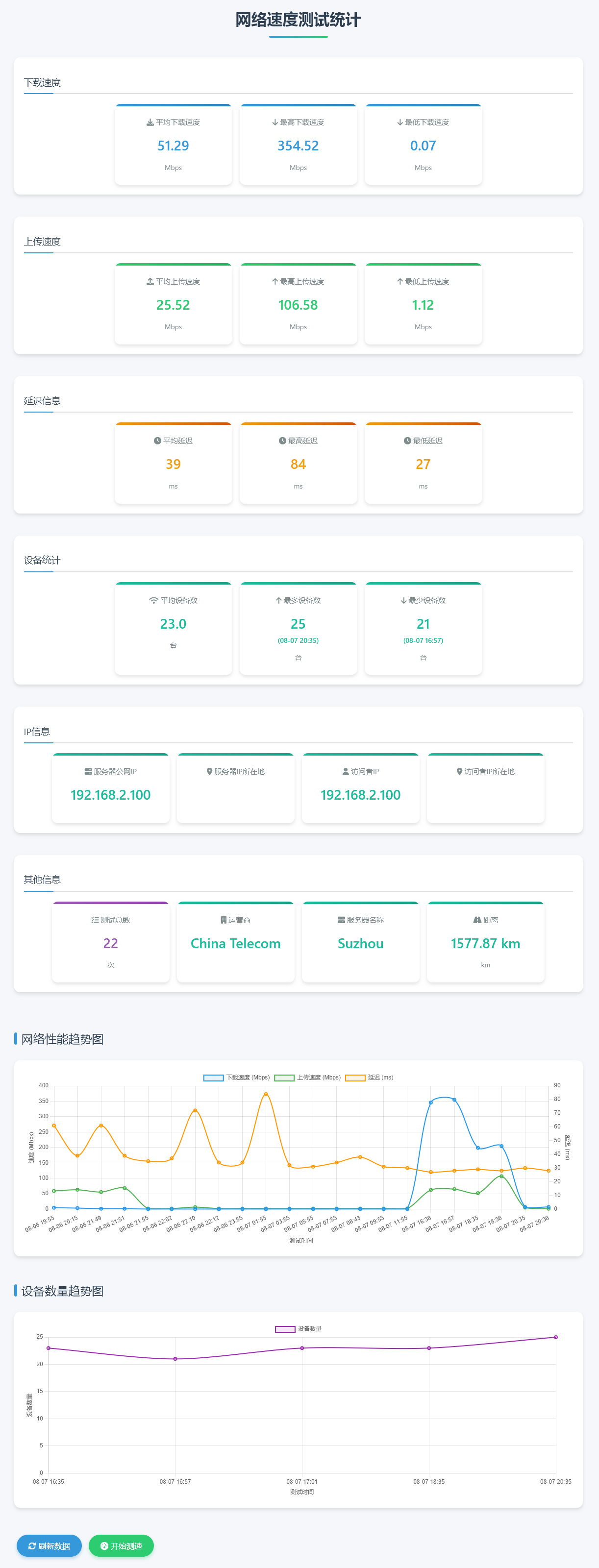Click the map pin icon beside 访问者IP所在地
This screenshot has height=1568, width=599.
tap(460, 772)
